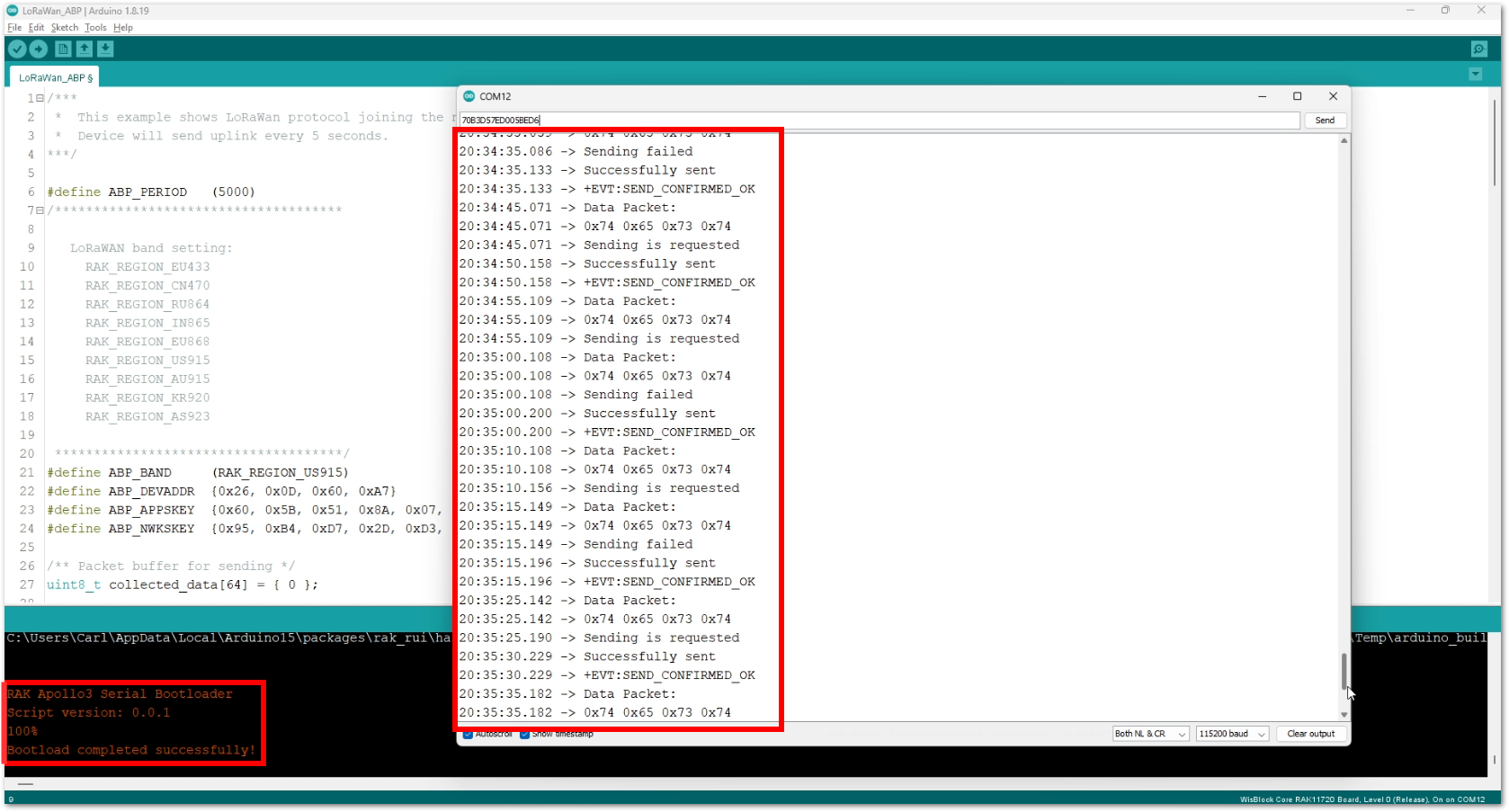Screen dimensions: 1509x812
Task: Click RAK_REGION_AU915 in the code
Action: 147,379
